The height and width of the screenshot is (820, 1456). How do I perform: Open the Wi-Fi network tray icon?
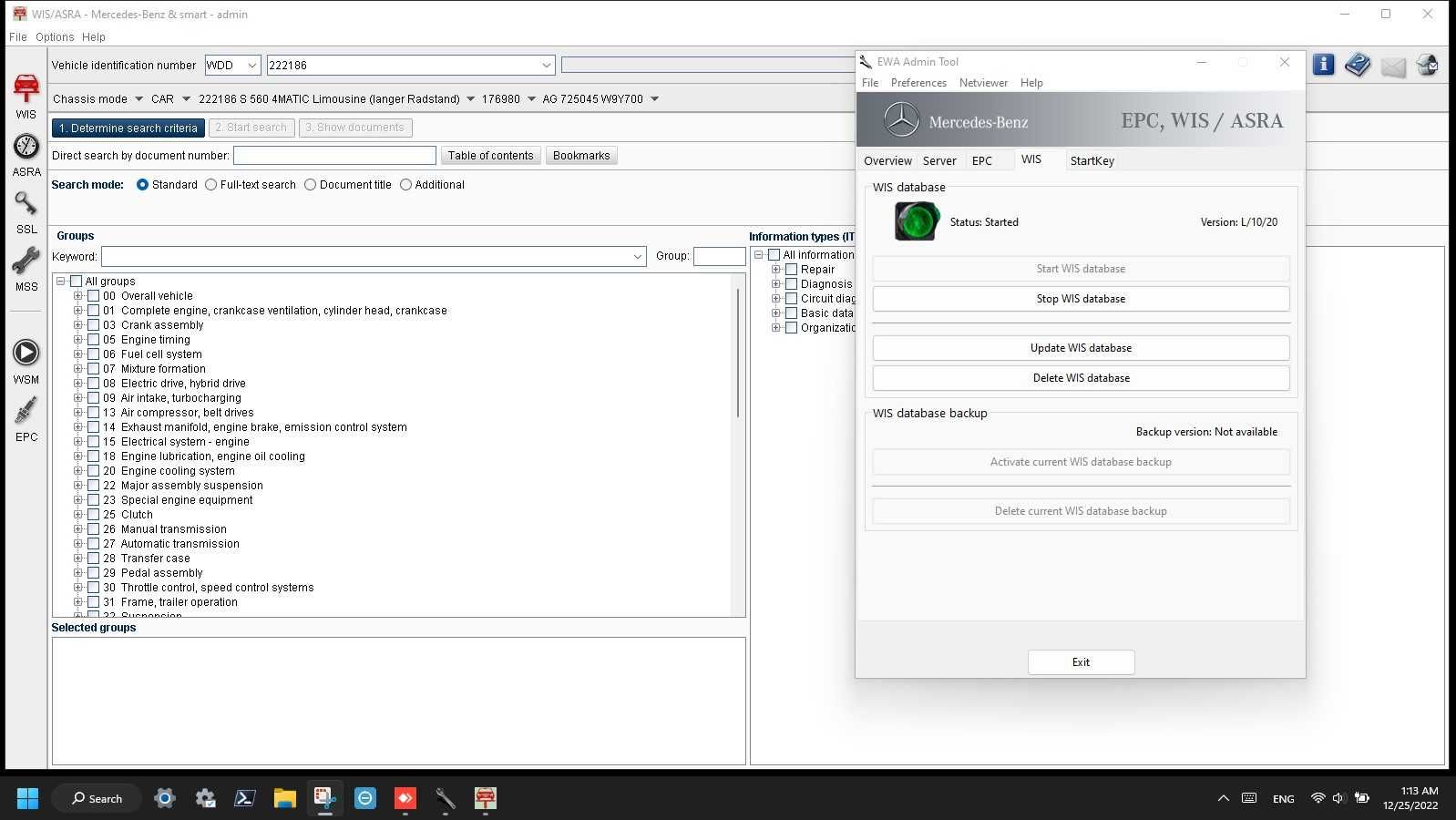click(1318, 798)
